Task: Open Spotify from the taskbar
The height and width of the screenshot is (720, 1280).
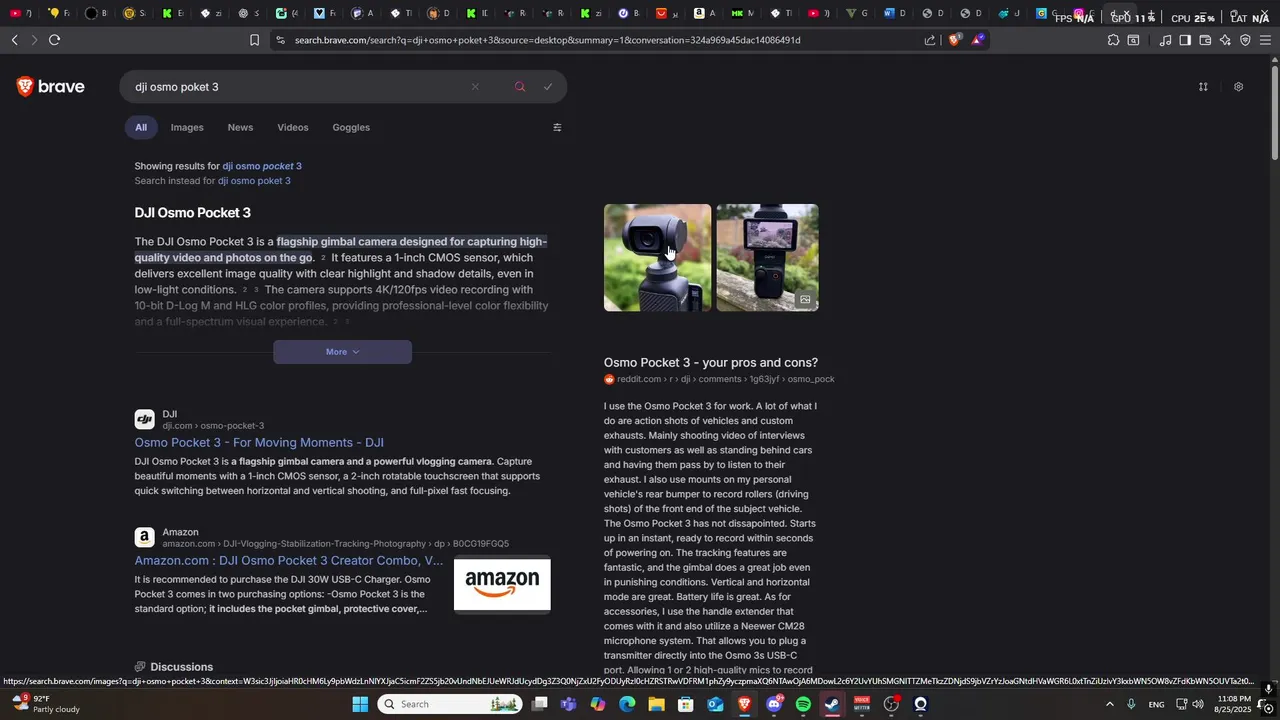Action: coord(803,704)
